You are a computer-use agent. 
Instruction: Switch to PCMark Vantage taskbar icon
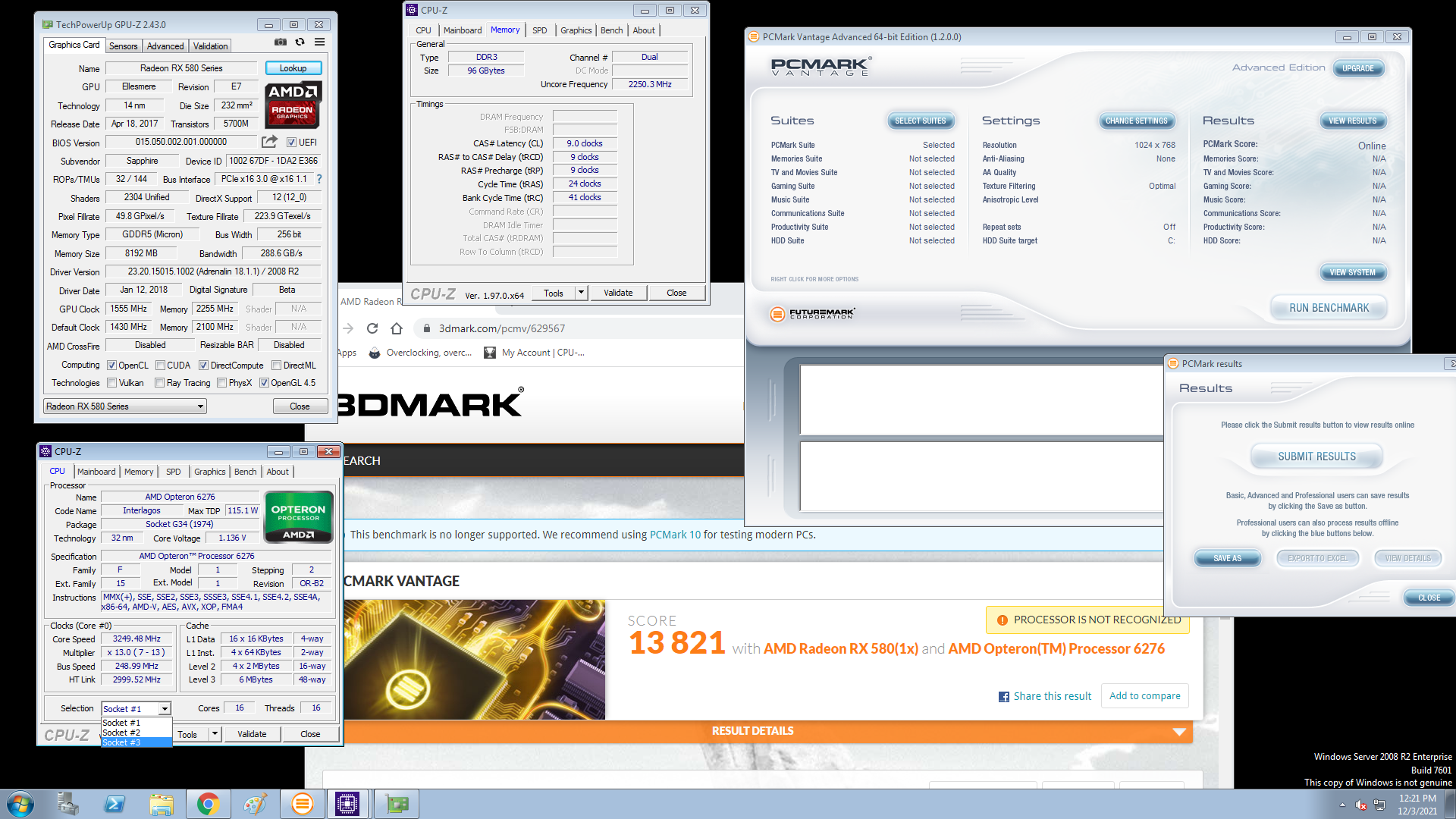coord(302,804)
